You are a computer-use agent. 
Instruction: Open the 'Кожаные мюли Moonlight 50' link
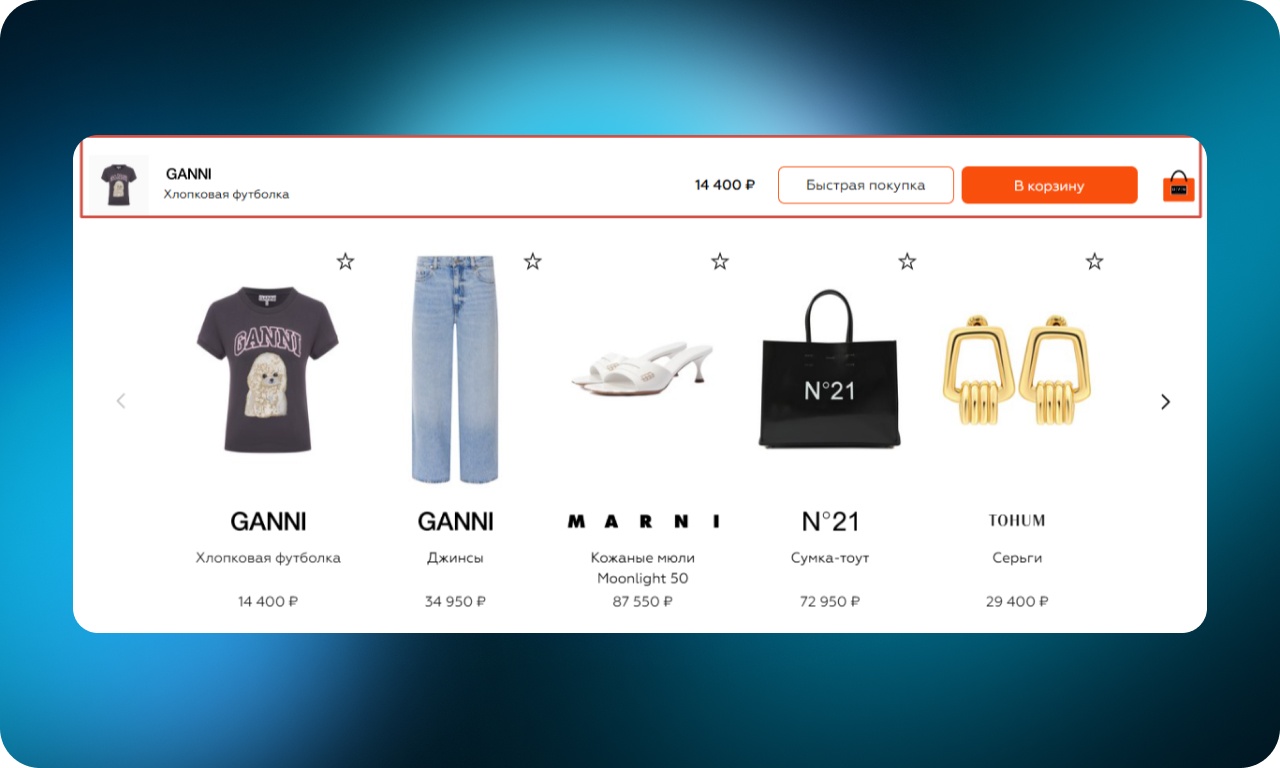pos(643,568)
